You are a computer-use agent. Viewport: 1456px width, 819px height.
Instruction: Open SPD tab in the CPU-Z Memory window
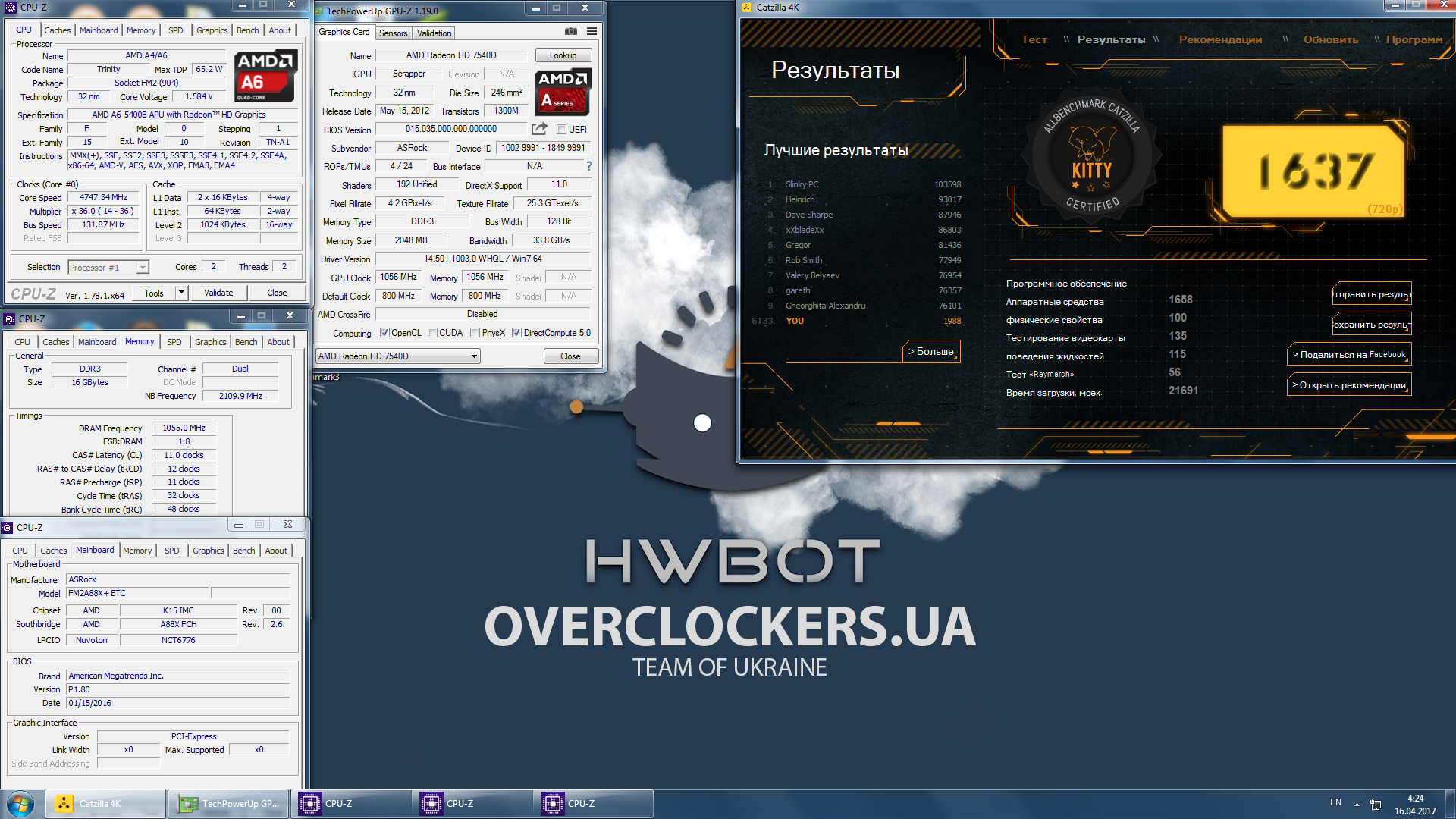(174, 342)
